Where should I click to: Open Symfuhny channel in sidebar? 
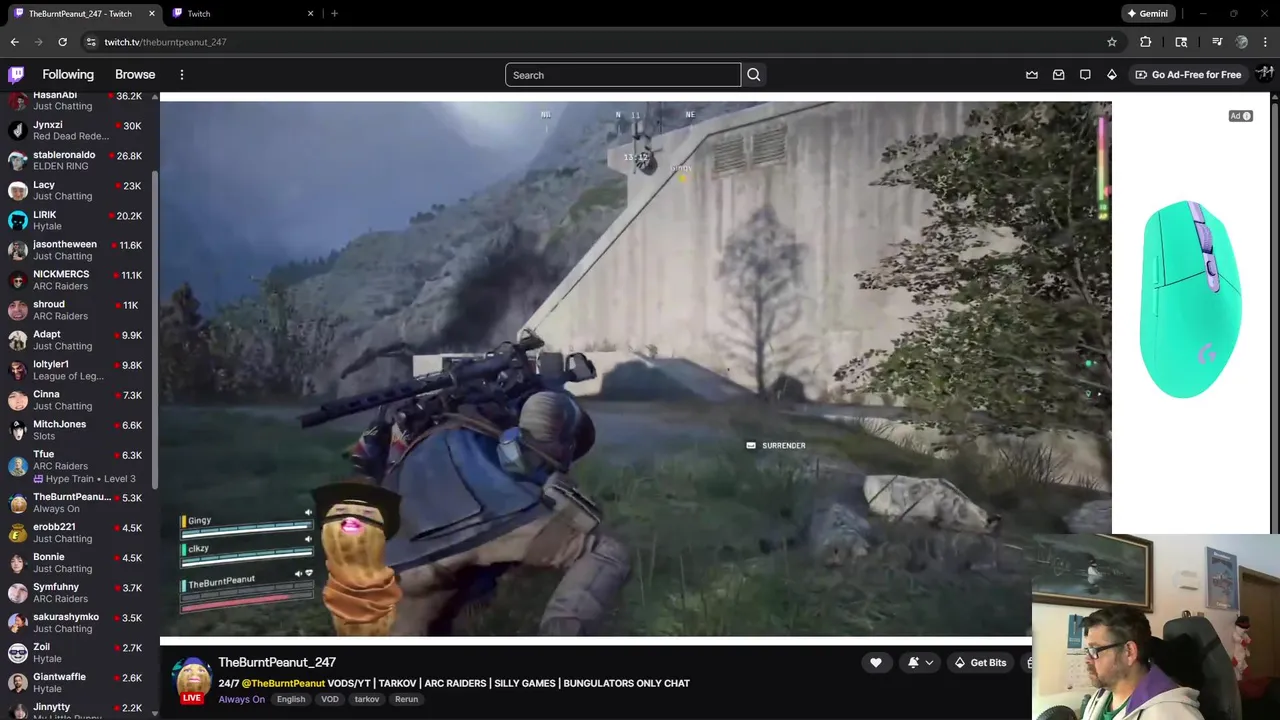[x=80, y=592]
